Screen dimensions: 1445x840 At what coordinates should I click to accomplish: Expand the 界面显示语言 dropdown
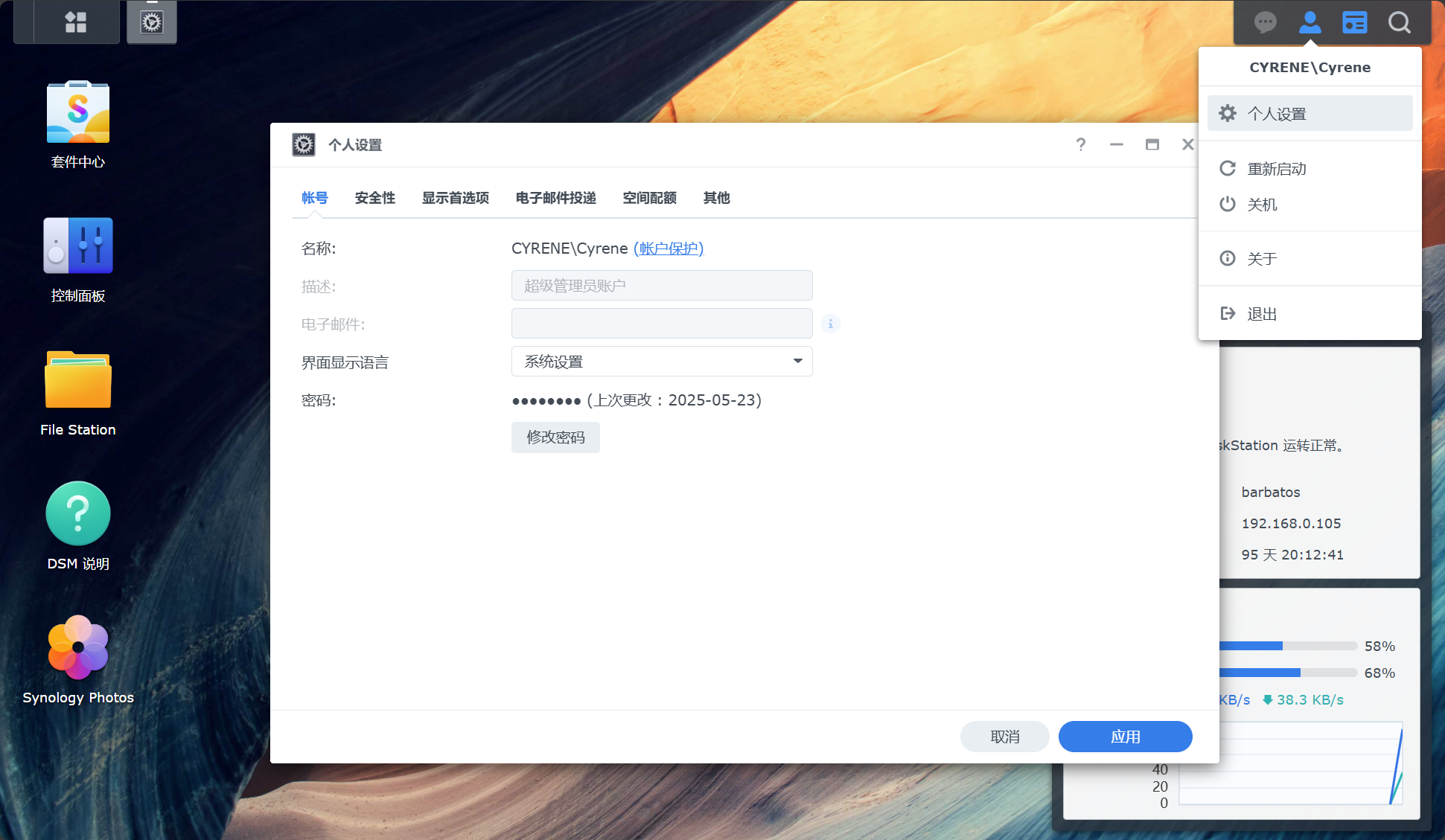(662, 362)
